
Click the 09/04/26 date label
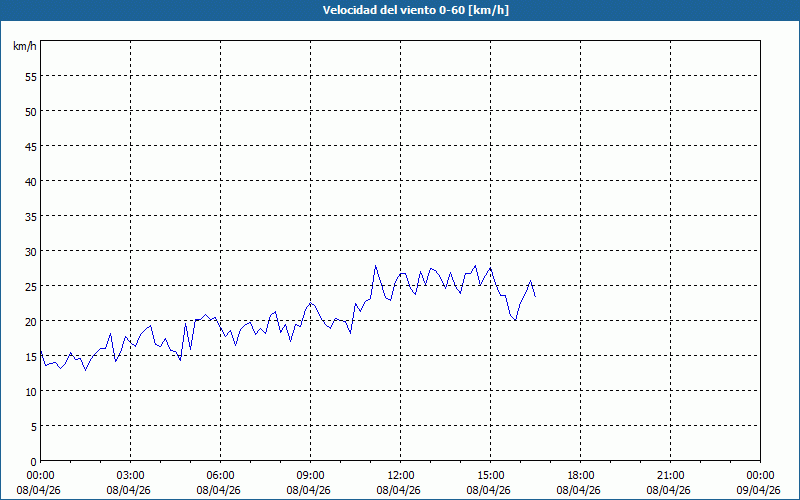[758, 490]
